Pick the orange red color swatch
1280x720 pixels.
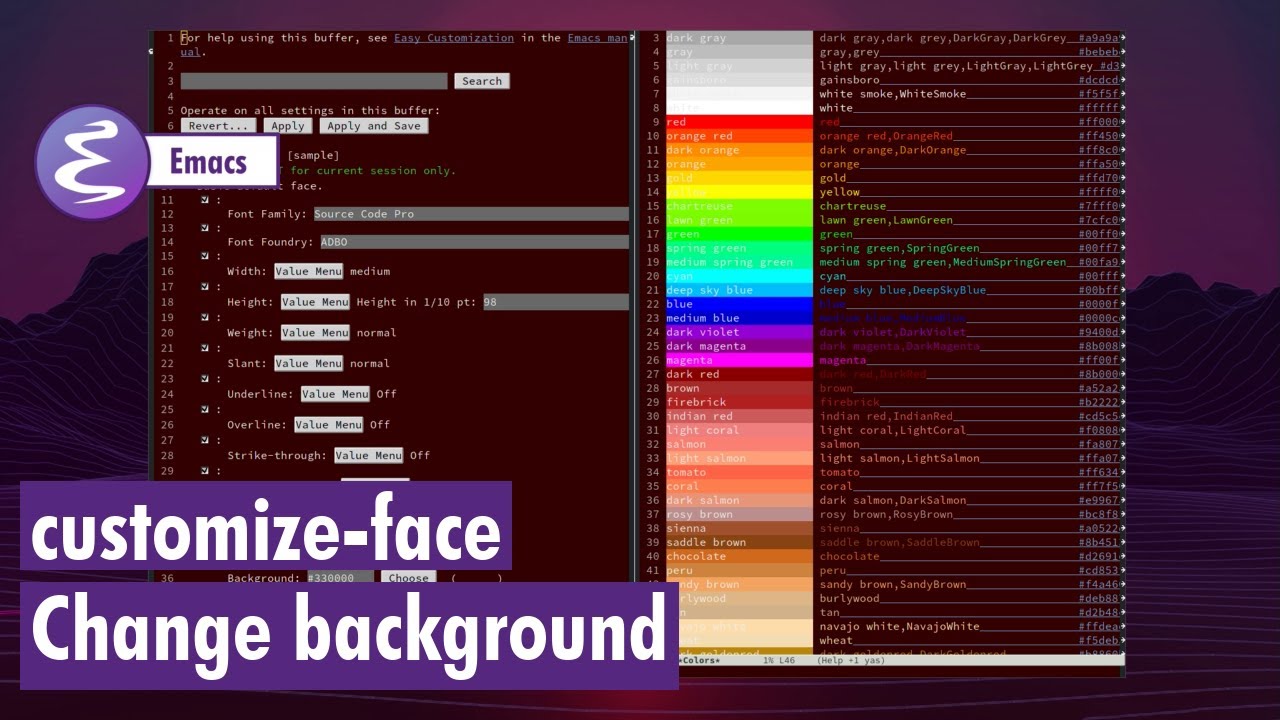[x=738, y=136]
